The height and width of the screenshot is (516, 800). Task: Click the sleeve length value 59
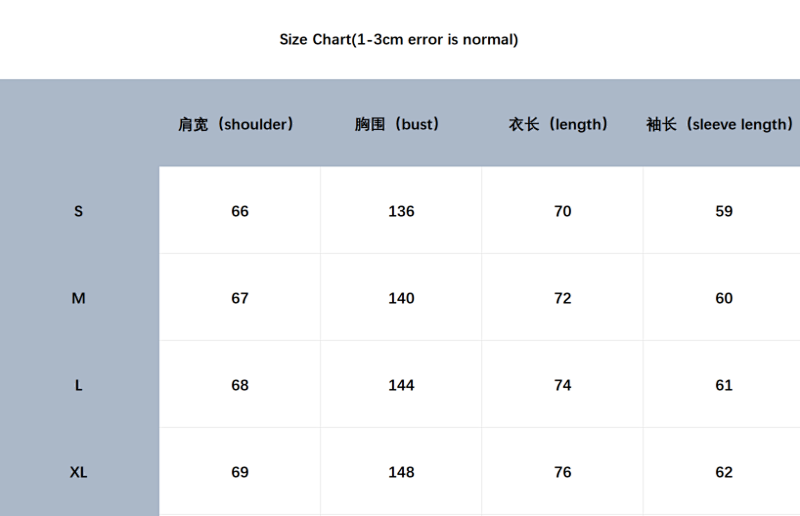(723, 211)
